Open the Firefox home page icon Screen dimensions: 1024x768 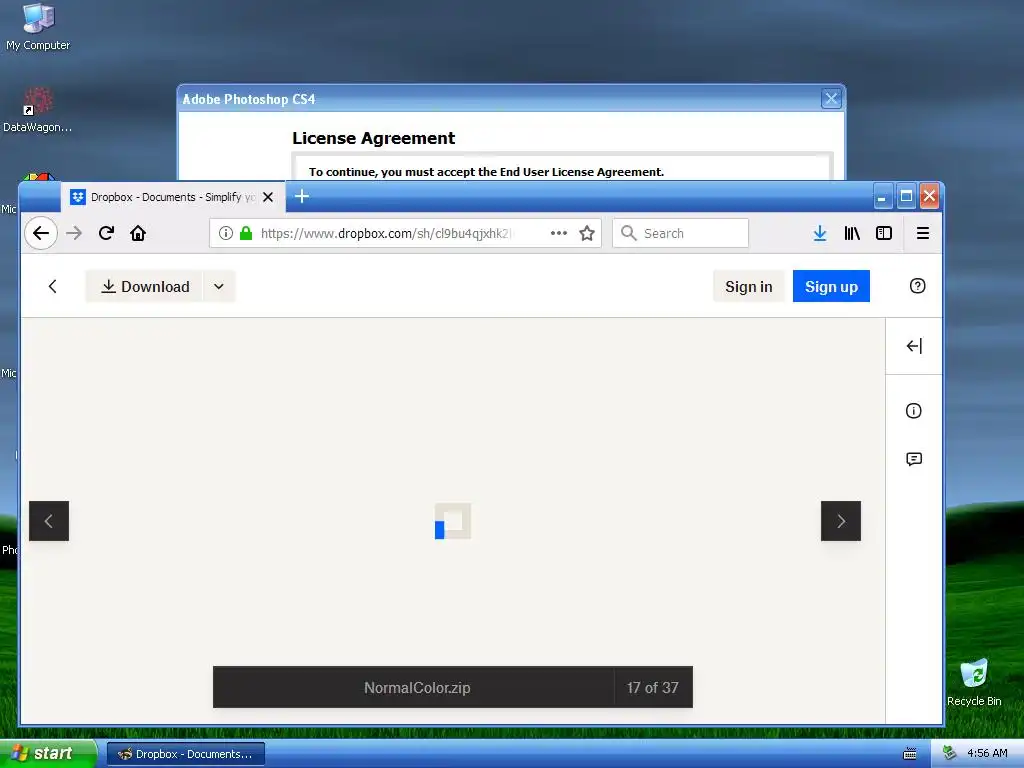[138, 233]
